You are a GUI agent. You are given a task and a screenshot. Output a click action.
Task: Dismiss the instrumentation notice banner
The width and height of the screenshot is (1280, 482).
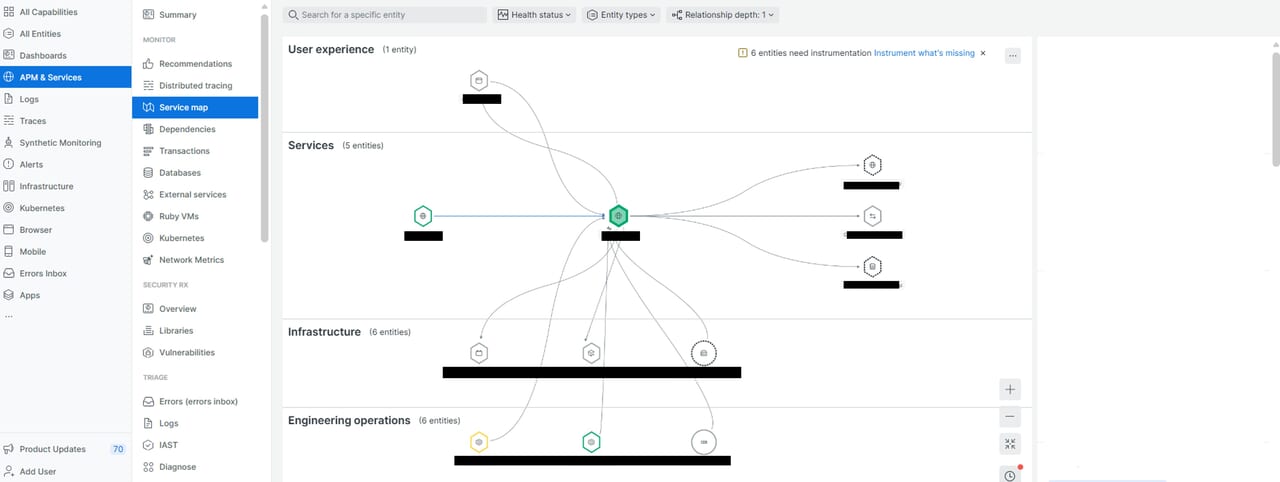pos(982,53)
